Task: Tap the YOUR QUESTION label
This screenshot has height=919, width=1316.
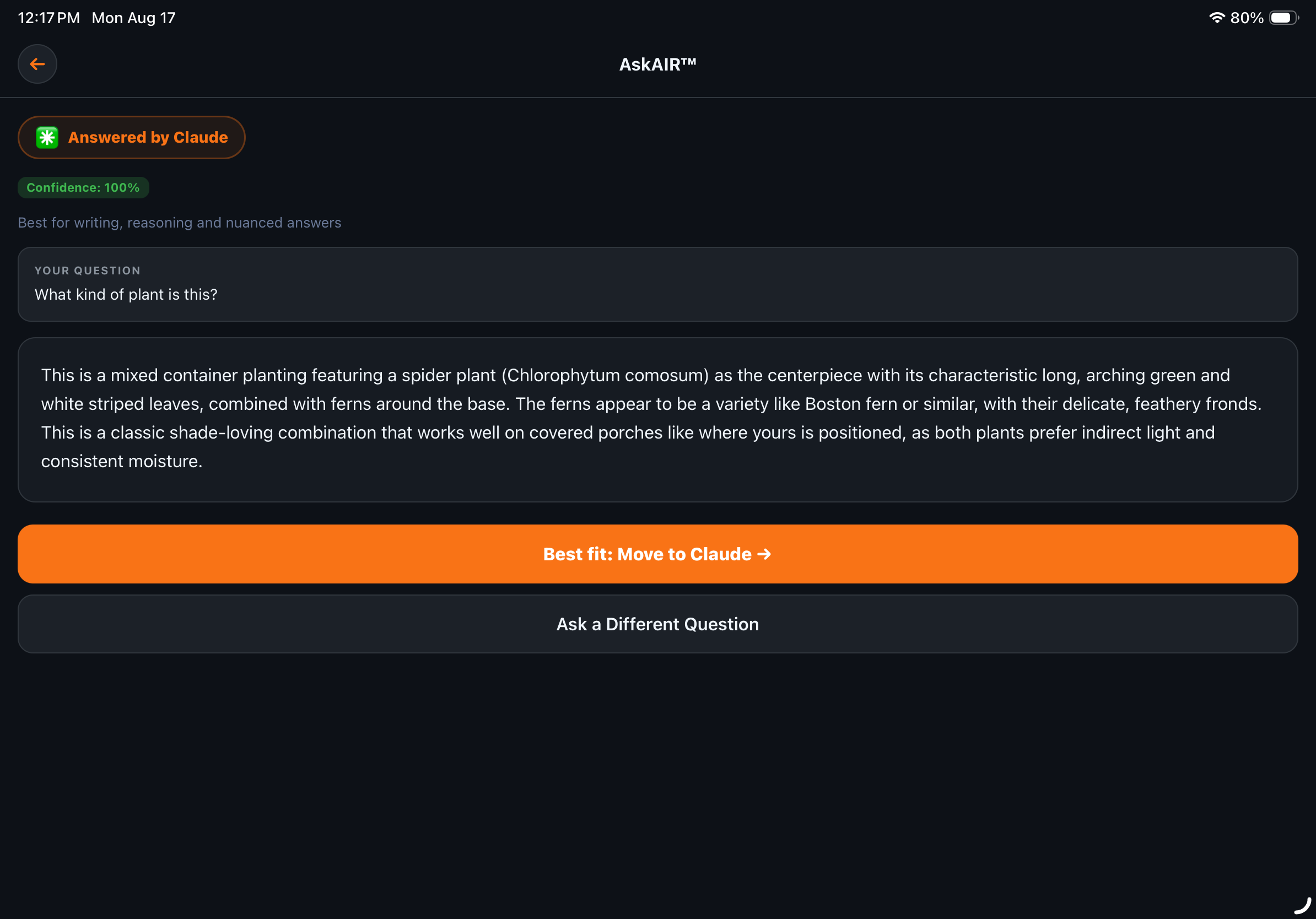Action: tap(88, 271)
